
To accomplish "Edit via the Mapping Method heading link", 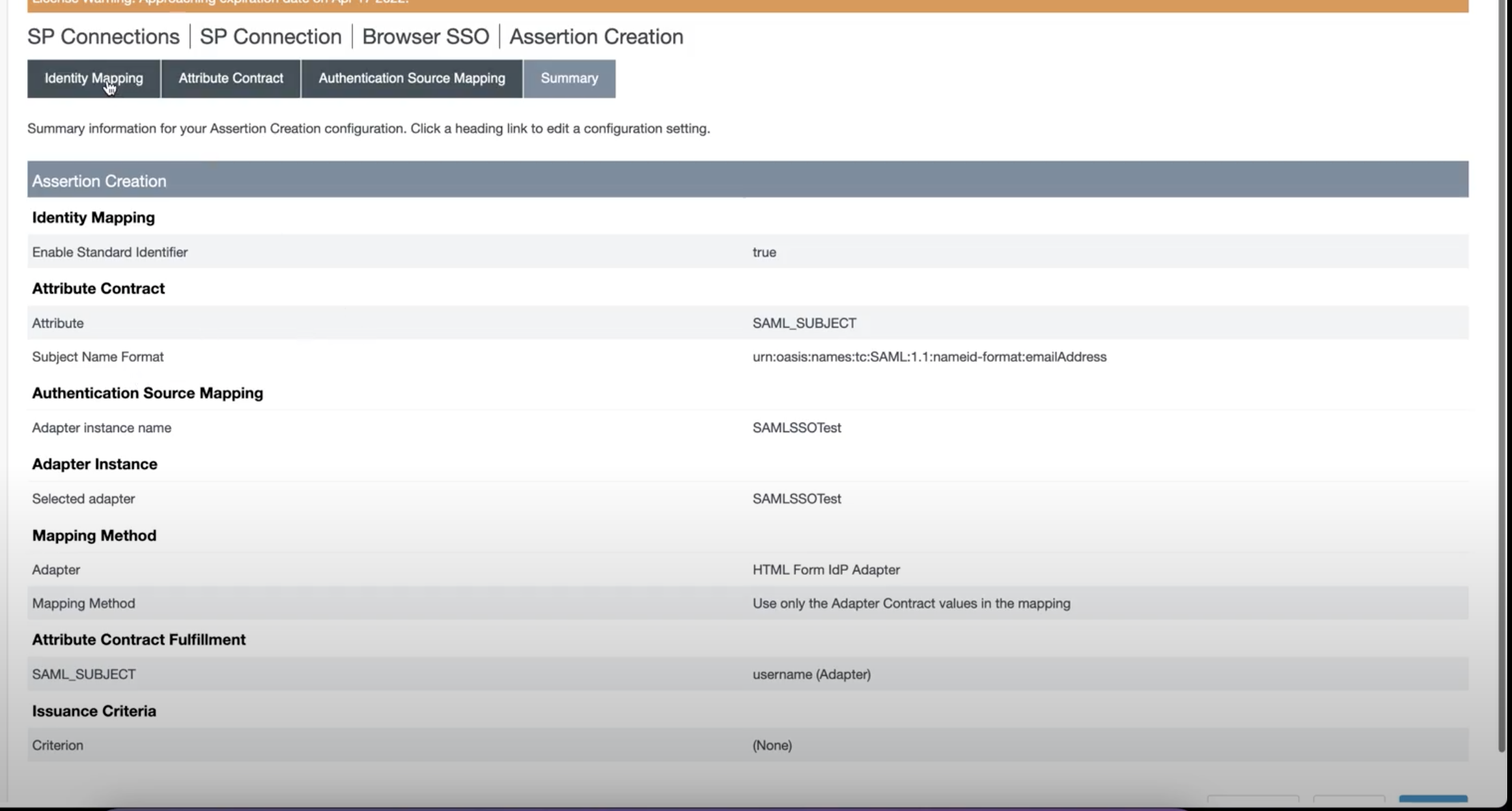I will pyautogui.click(x=94, y=535).
